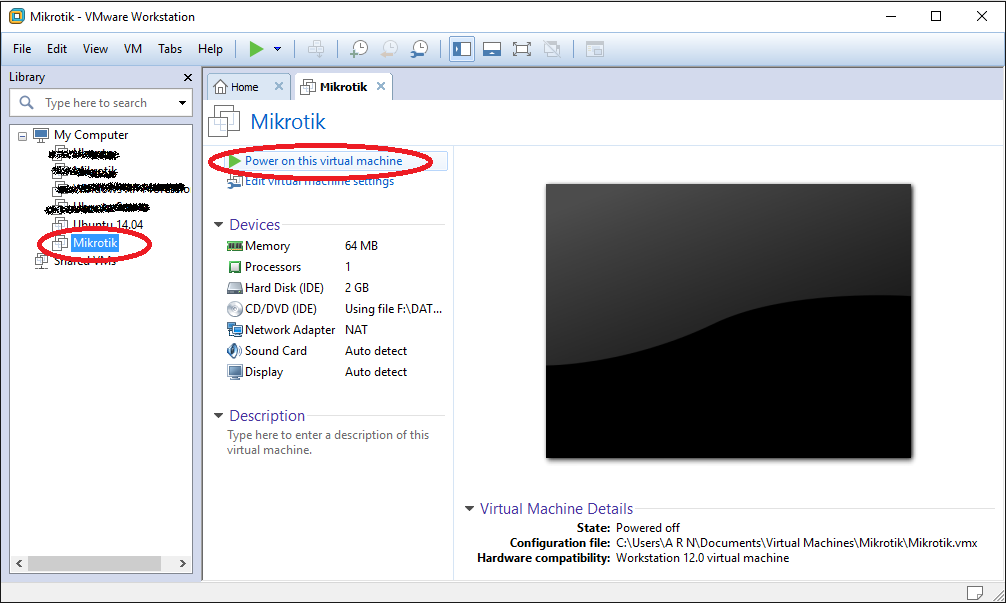Click the Mikrotik.vmx configuration file path
Image resolution: width=1006 pixels, height=603 pixels.
(x=796, y=543)
